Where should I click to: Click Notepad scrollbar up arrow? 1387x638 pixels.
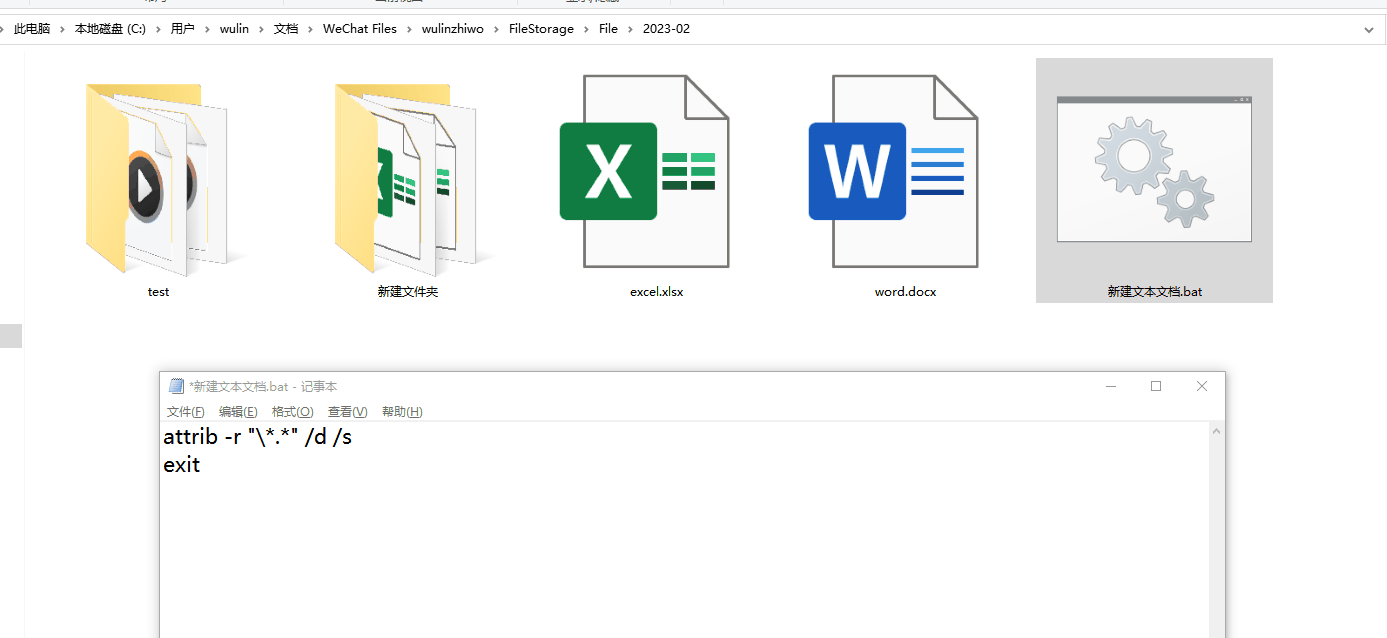(1217, 431)
